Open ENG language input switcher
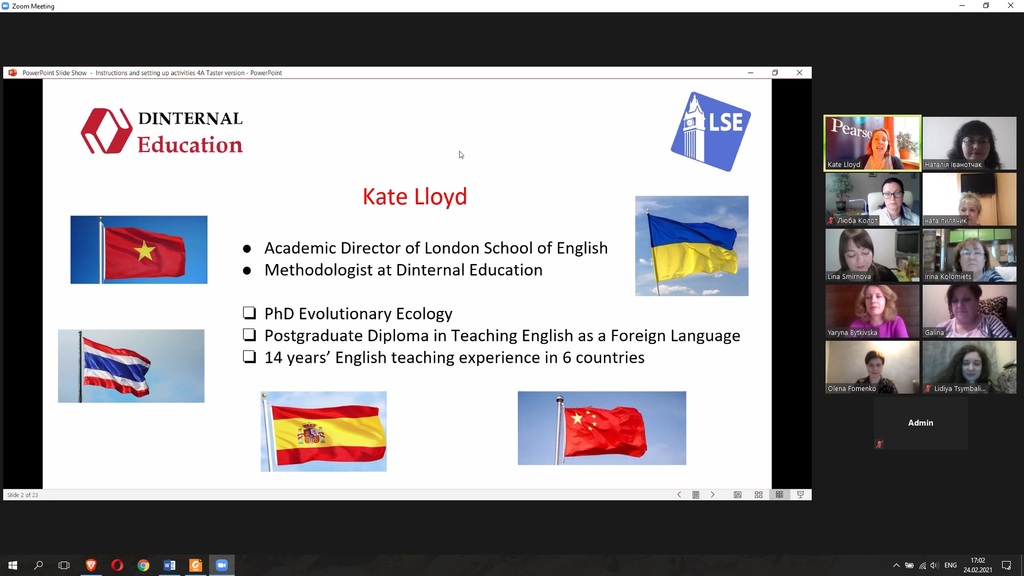The image size is (1024, 576). pos(950,566)
